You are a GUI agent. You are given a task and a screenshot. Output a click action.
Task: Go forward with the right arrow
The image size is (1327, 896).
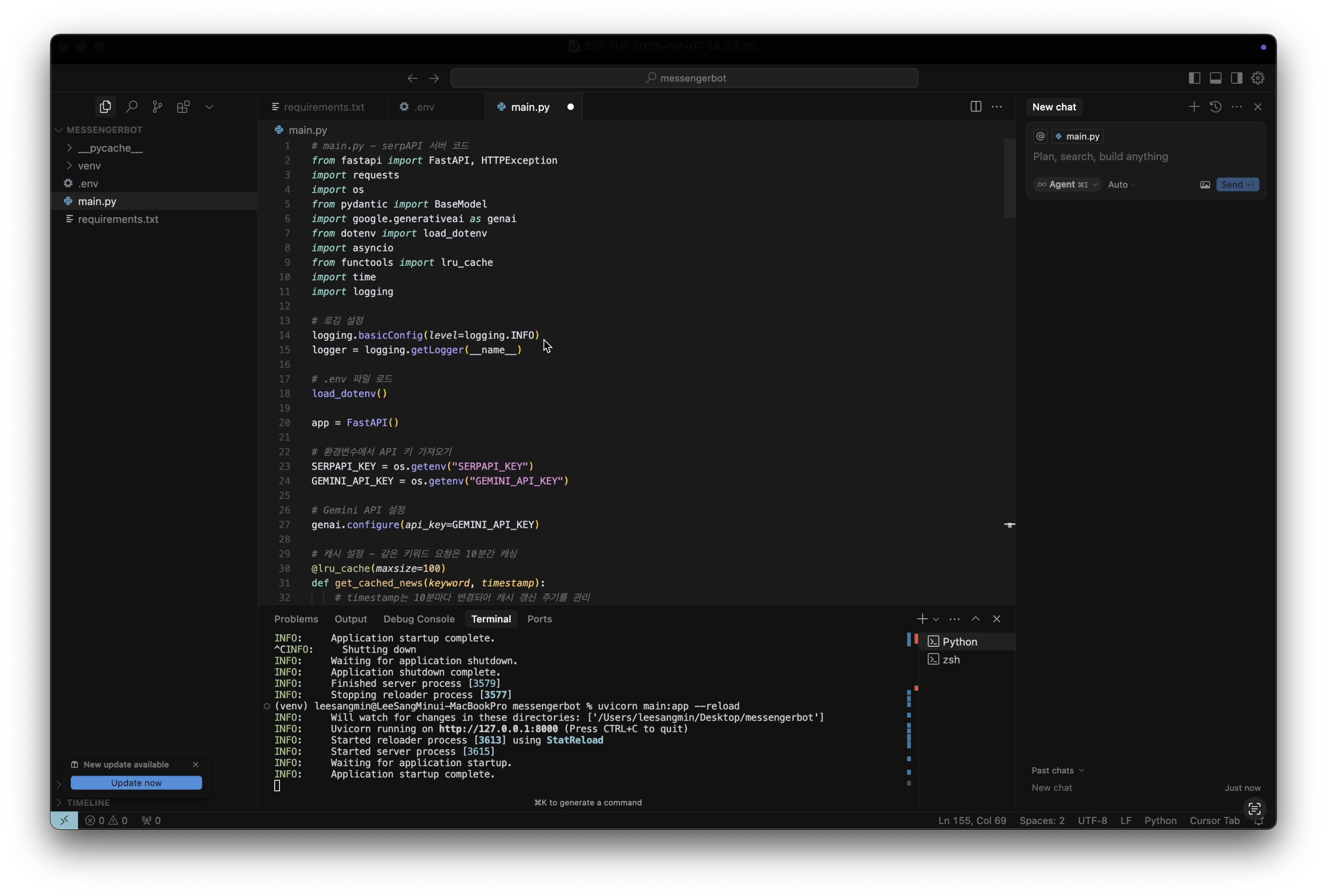(x=434, y=78)
